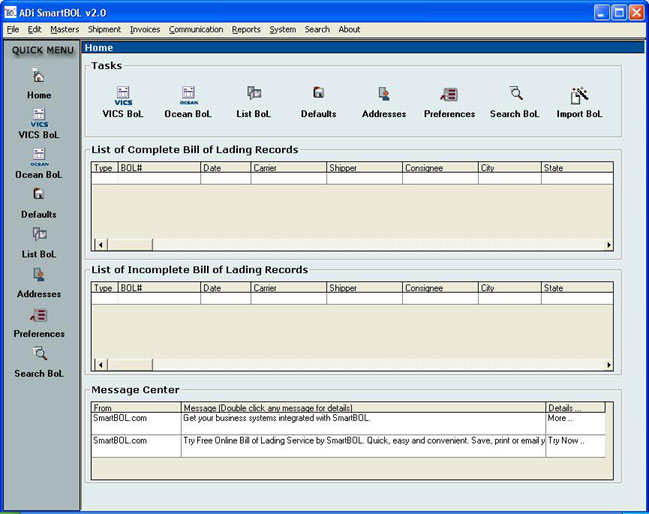Open Home from the Quick Menu

(x=39, y=84)
